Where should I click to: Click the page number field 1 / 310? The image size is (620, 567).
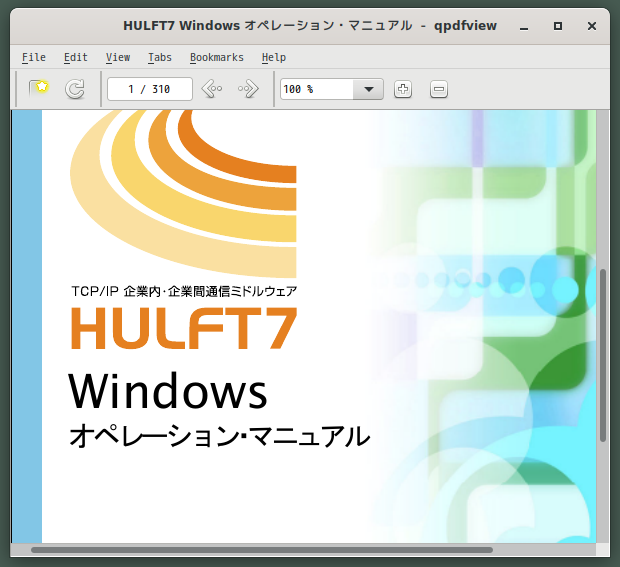point(150,89)
